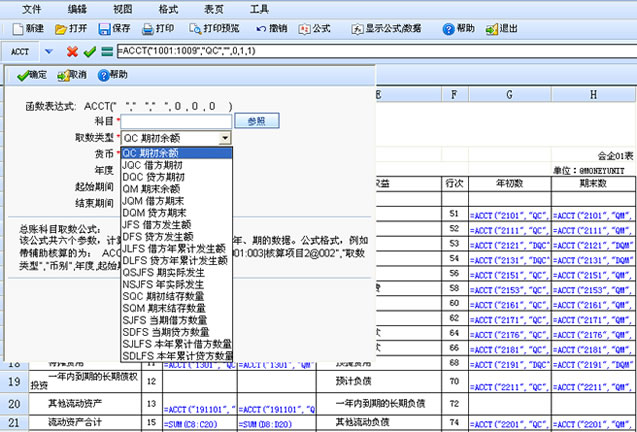
Task: Choose JLFS 借方年累计发生额 option
Action: coord(177,248)
